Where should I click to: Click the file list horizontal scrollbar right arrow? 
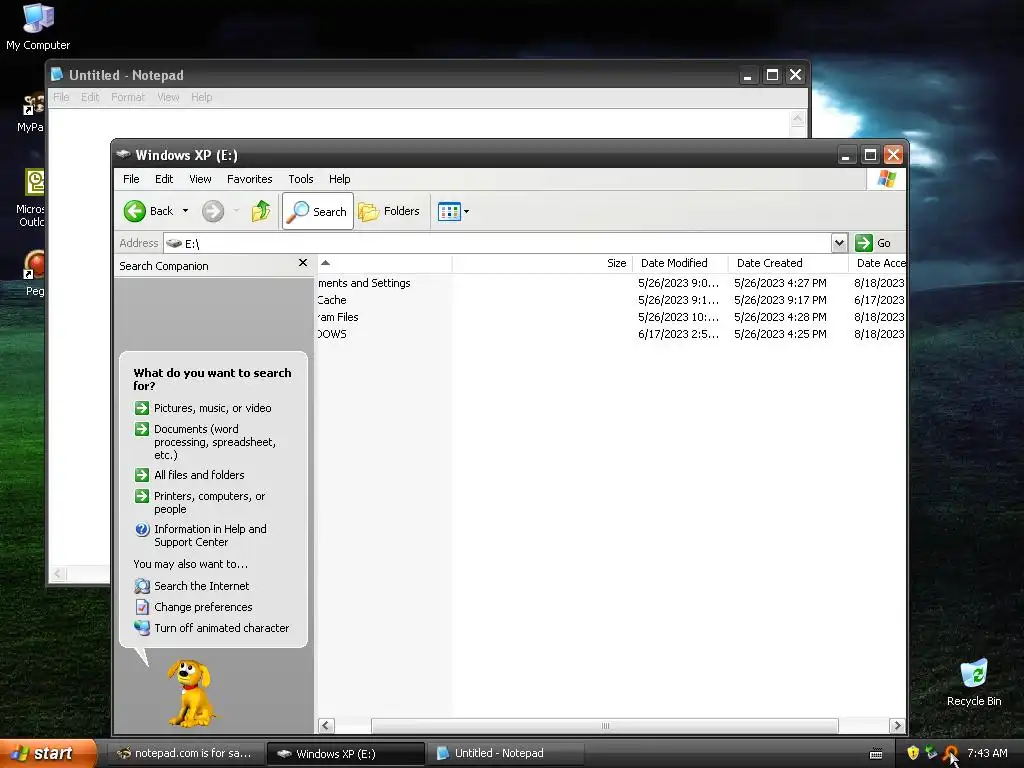pos(897,726)
